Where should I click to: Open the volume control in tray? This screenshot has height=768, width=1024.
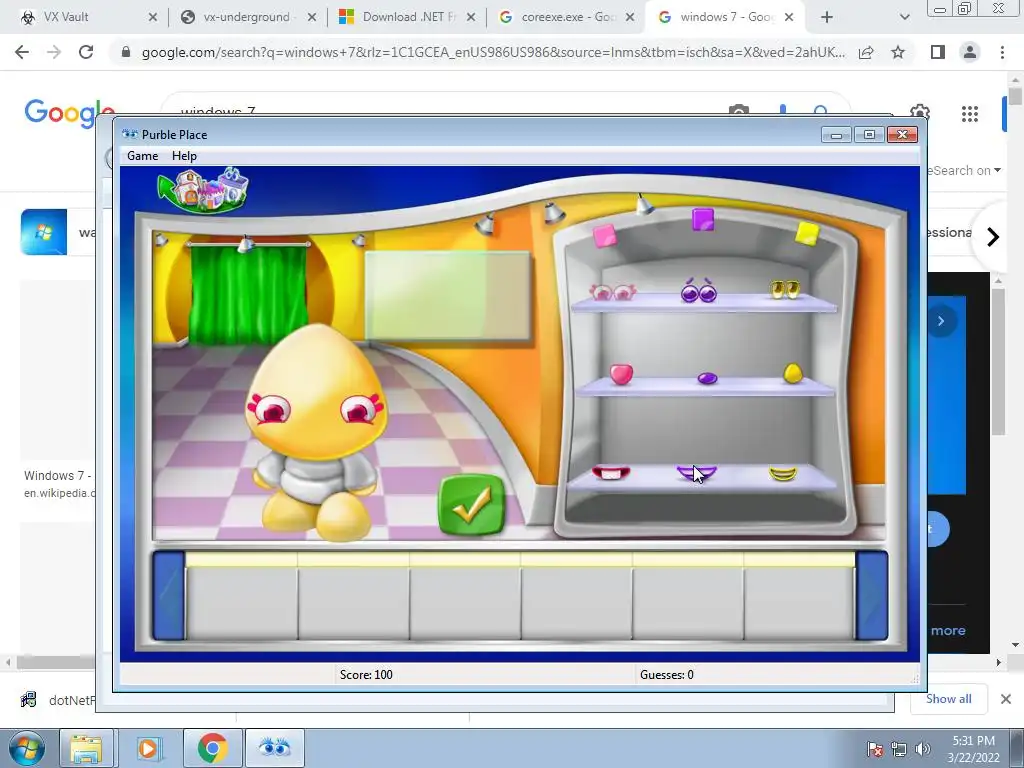pyautogui.click(x=922, y=749)
